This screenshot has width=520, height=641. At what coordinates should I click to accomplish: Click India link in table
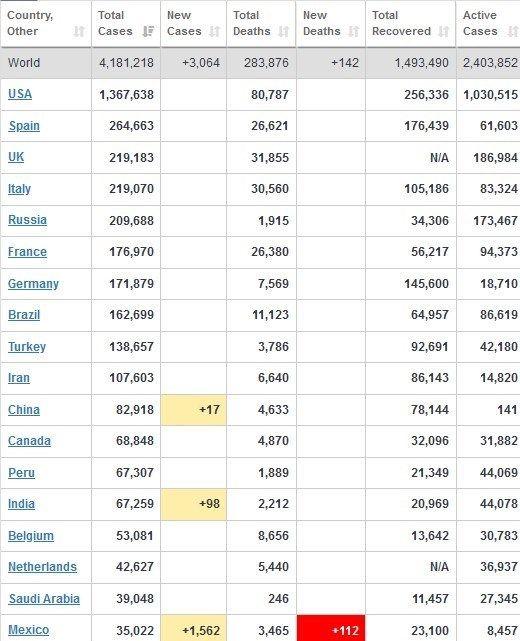21,504
